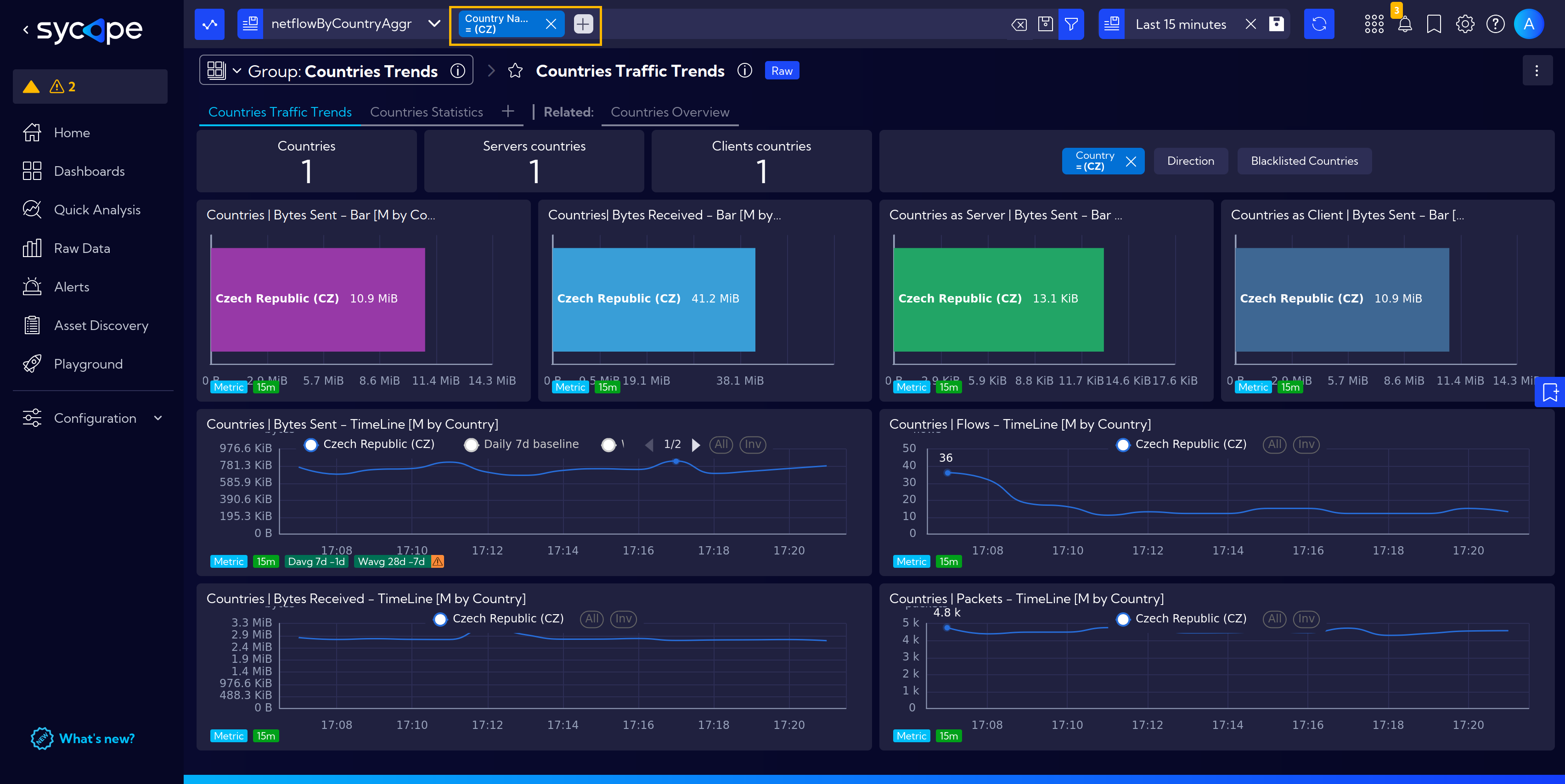This screenshot has width=1565, height=784.
Task: Open the funnel filter button
Action: coord(1071,24)
